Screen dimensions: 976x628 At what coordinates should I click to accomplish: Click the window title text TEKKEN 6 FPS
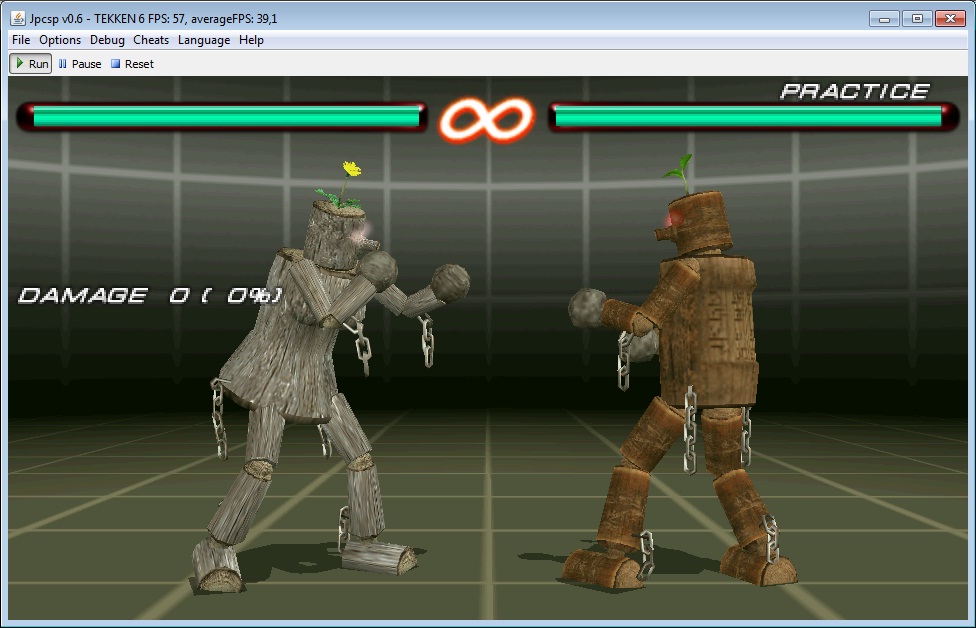pos(139,19)
